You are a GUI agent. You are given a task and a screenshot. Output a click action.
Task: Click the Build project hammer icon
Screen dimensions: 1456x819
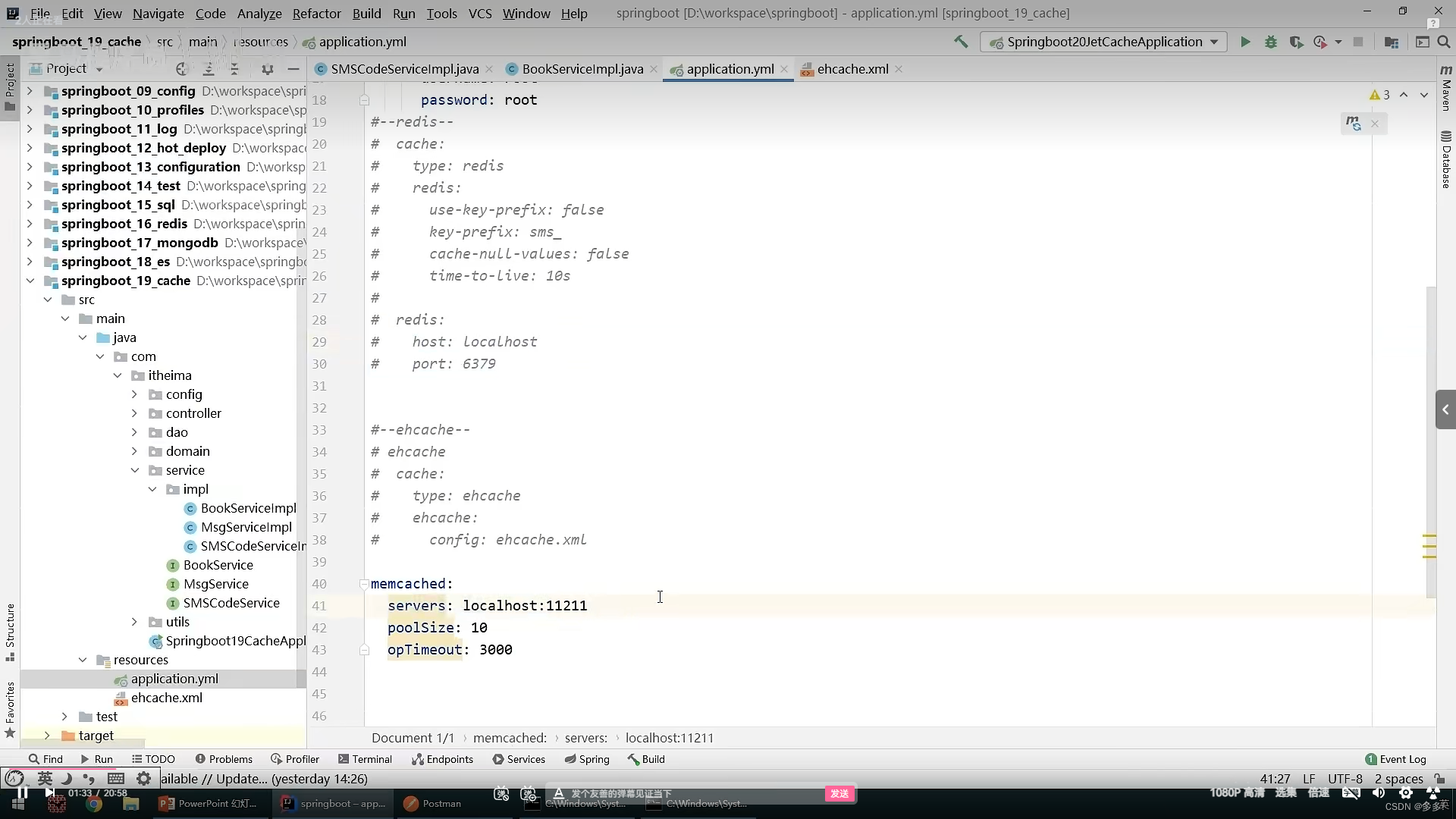(x=961, y=42)
